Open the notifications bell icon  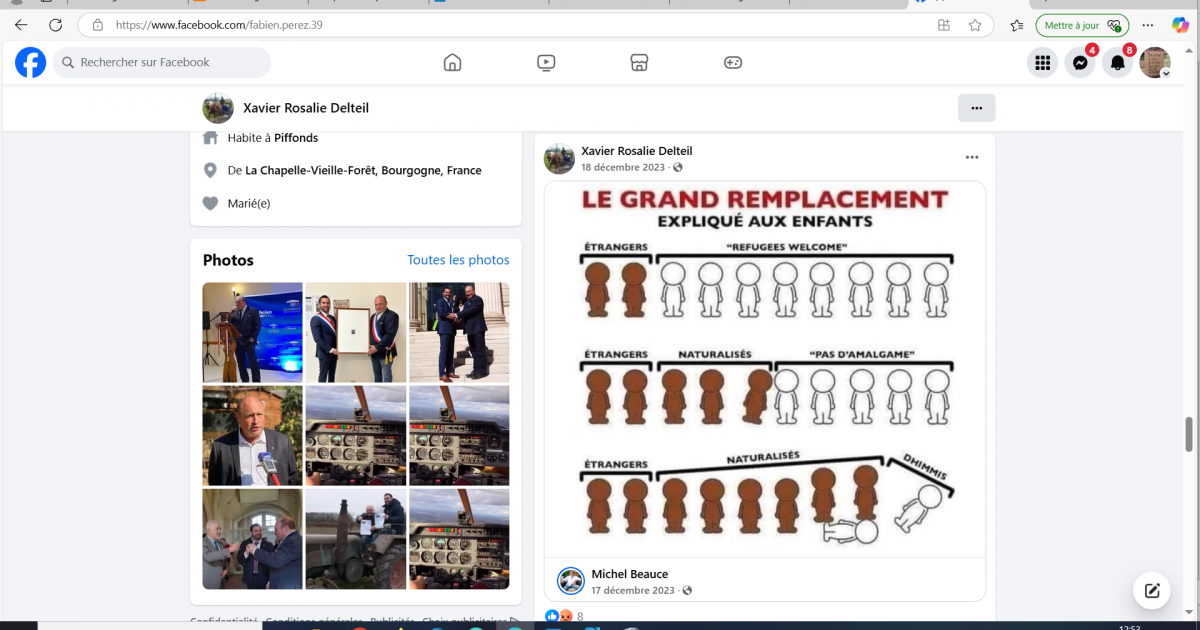click(1118, 63)
